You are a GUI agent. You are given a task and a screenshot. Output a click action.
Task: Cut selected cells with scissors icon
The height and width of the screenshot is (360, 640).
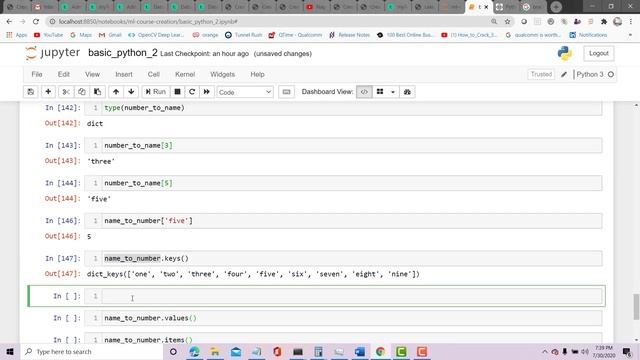(66, 92)
